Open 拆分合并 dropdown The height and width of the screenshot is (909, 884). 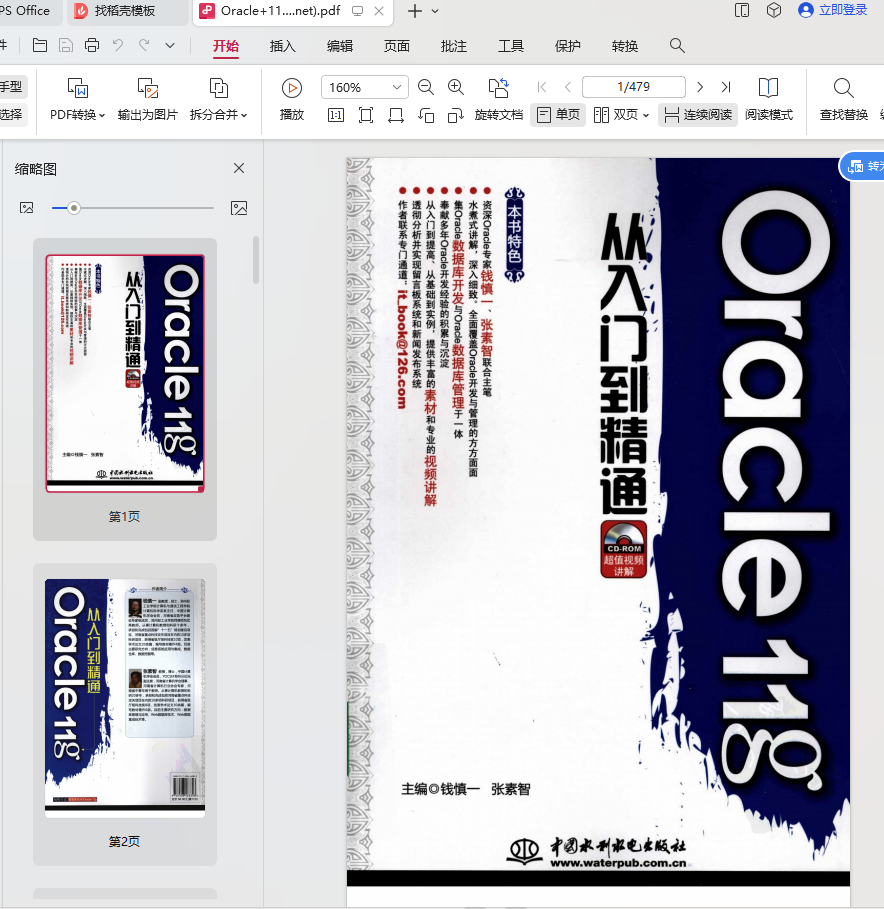tap(218, 99)
